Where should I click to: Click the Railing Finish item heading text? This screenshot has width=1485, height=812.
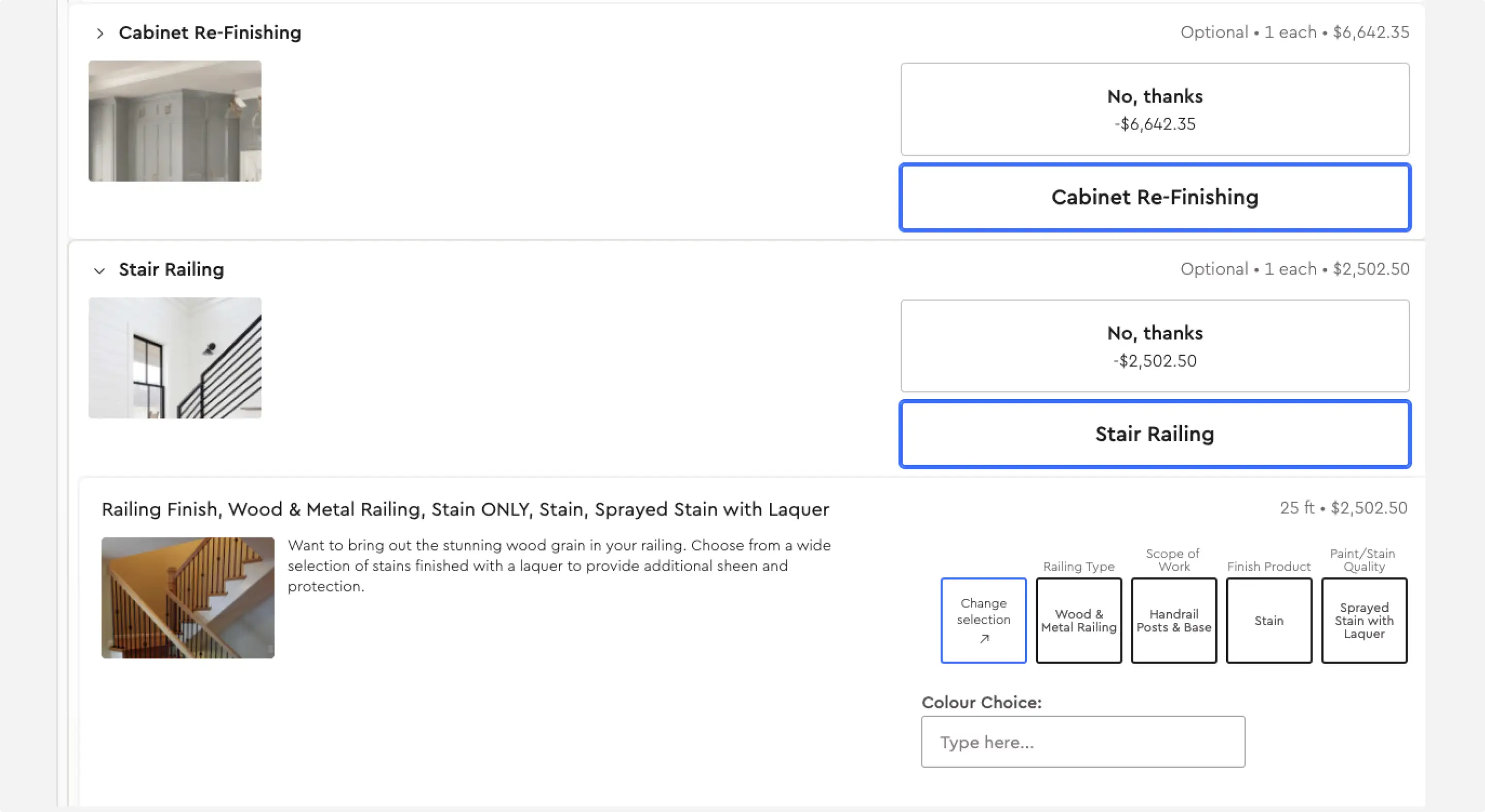(465, 509)
